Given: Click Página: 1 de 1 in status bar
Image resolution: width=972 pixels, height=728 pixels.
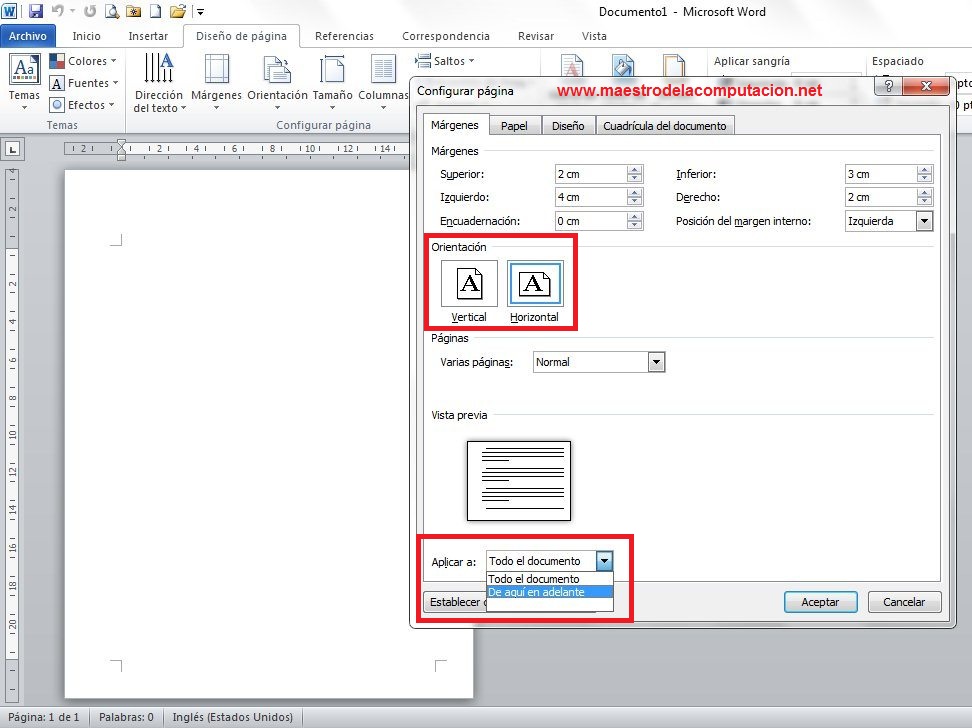Looking at the screenshot, I should pos(43,717).
